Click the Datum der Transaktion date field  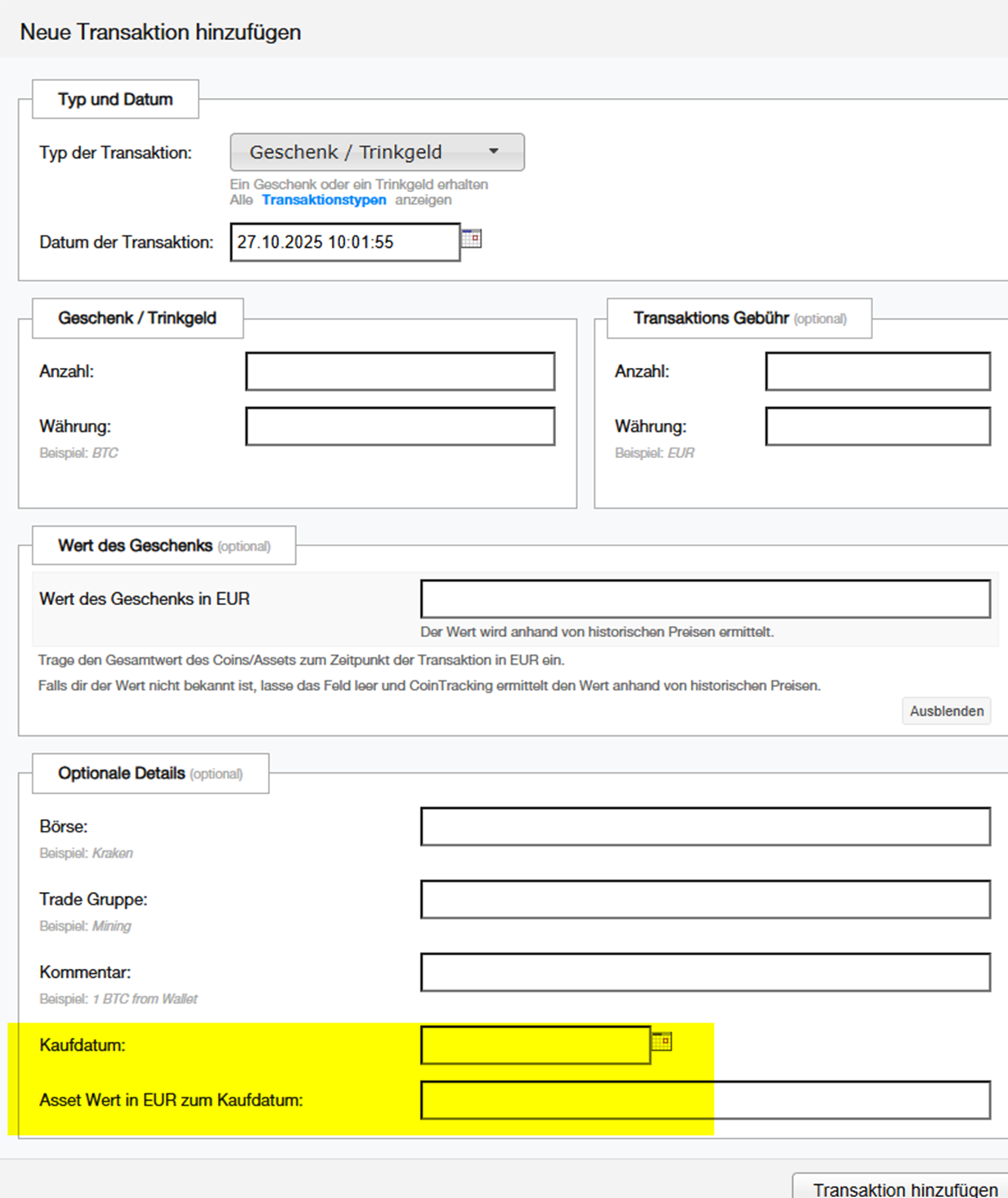(x=345, y=242)
